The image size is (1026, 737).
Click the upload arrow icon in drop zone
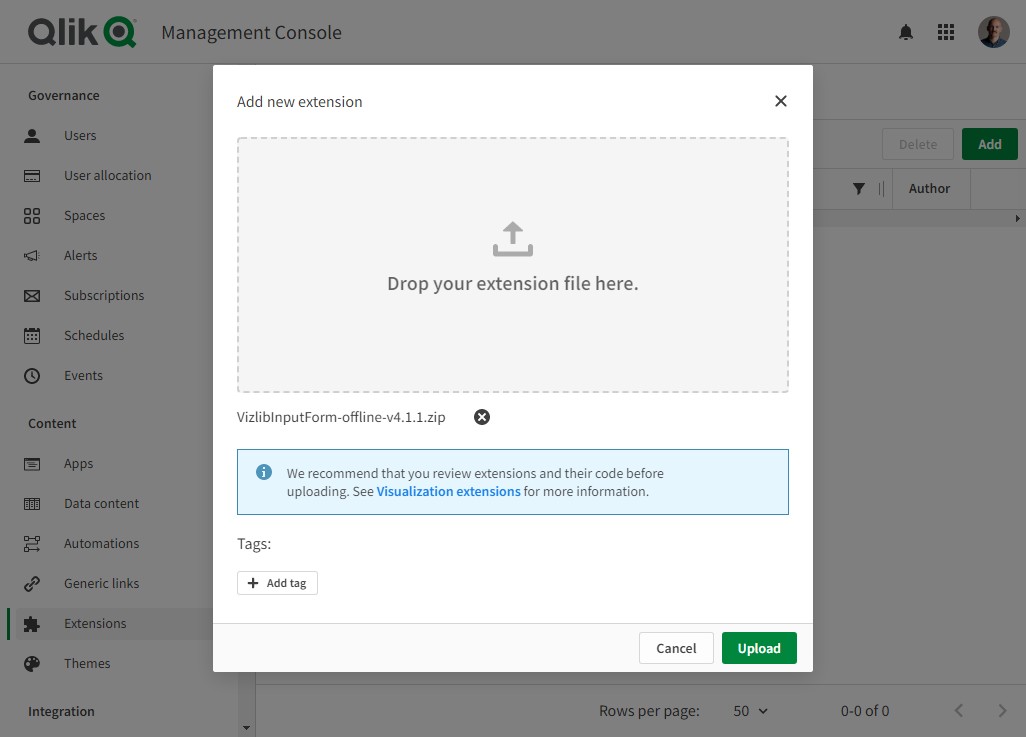pos(512,239)
